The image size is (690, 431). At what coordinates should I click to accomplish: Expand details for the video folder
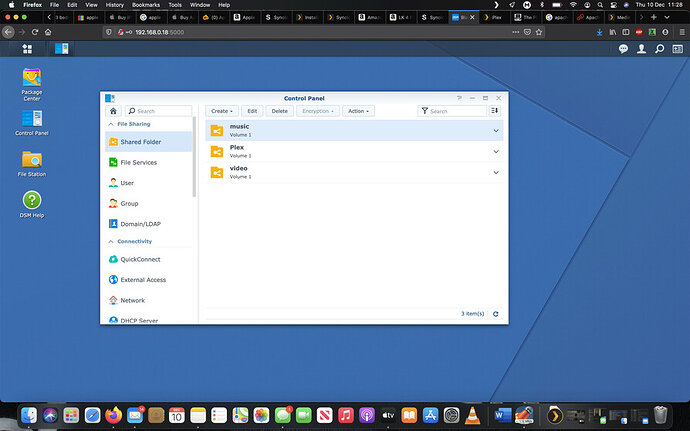click(x=496, y=173)
